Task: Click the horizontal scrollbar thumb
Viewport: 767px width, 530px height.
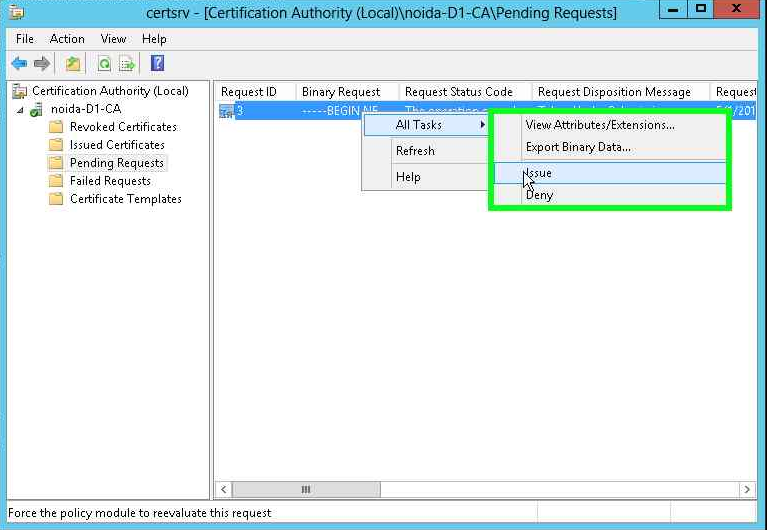Action: point(306,489)
